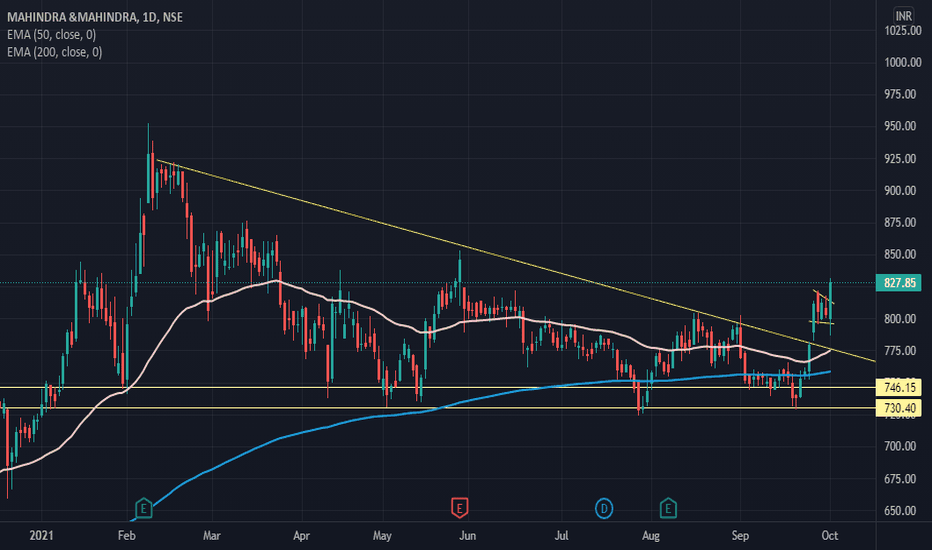Viewport: 932px width, 550px height.
Task: Click the Feb label on time axis
Action: (x=127, y=536)
